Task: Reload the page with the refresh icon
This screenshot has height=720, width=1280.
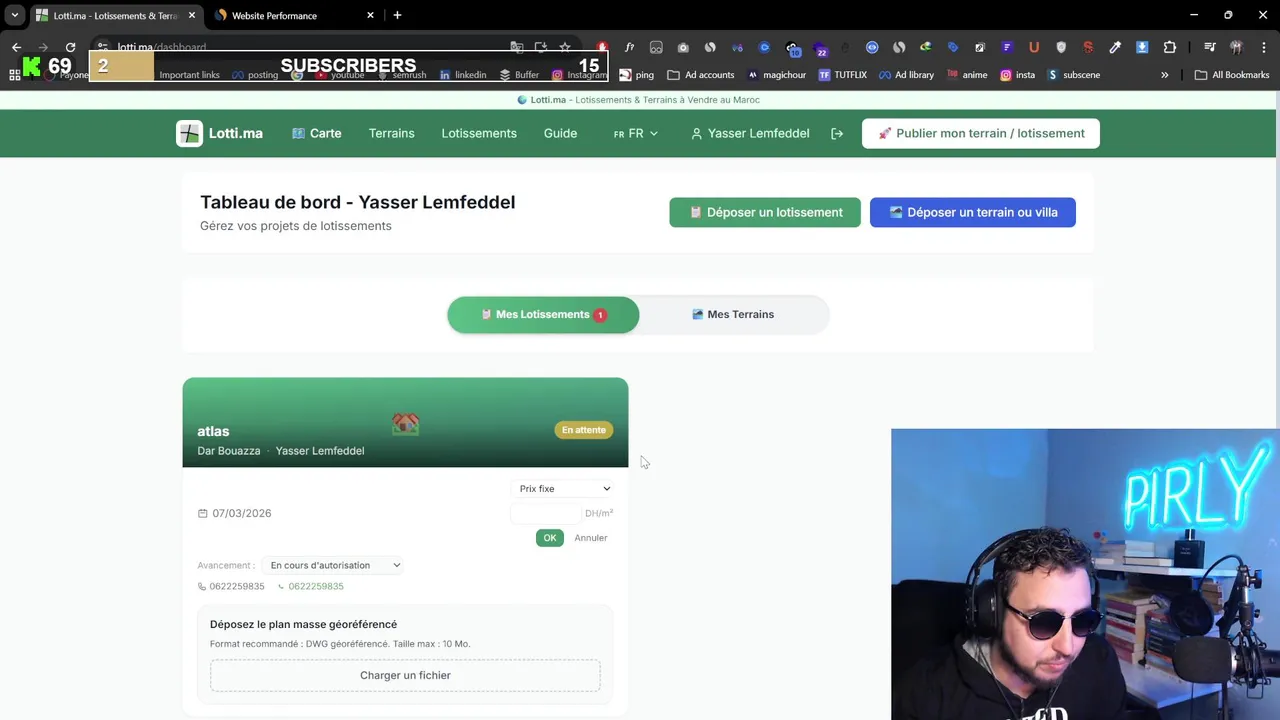Action: 70,47
